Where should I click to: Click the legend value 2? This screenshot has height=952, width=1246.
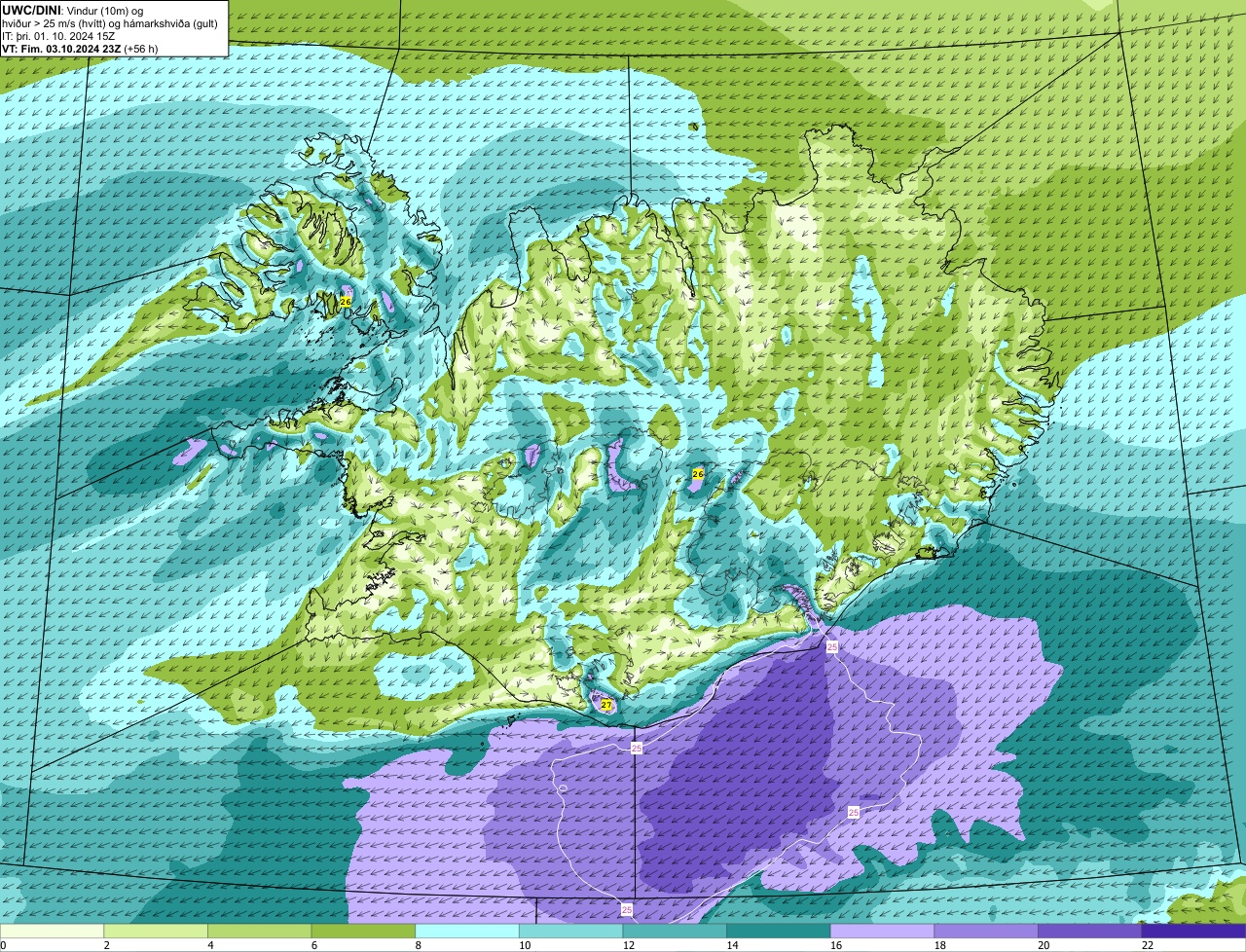click(x=106, y=945)
